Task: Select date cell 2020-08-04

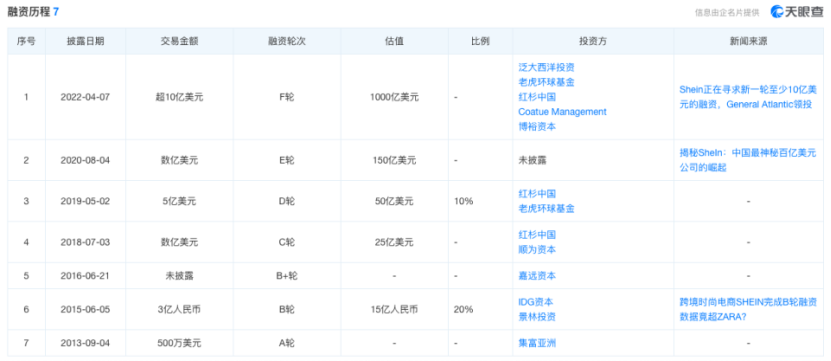Action: [x=85, y=160]
